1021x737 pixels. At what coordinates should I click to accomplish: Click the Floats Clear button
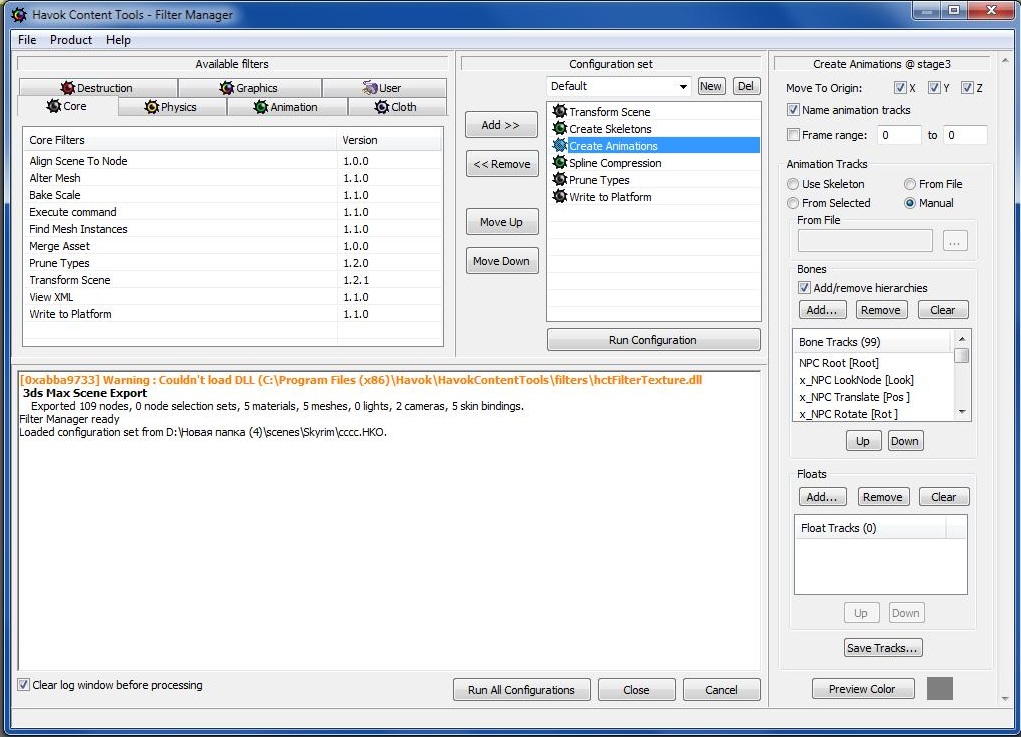(944, 497)
